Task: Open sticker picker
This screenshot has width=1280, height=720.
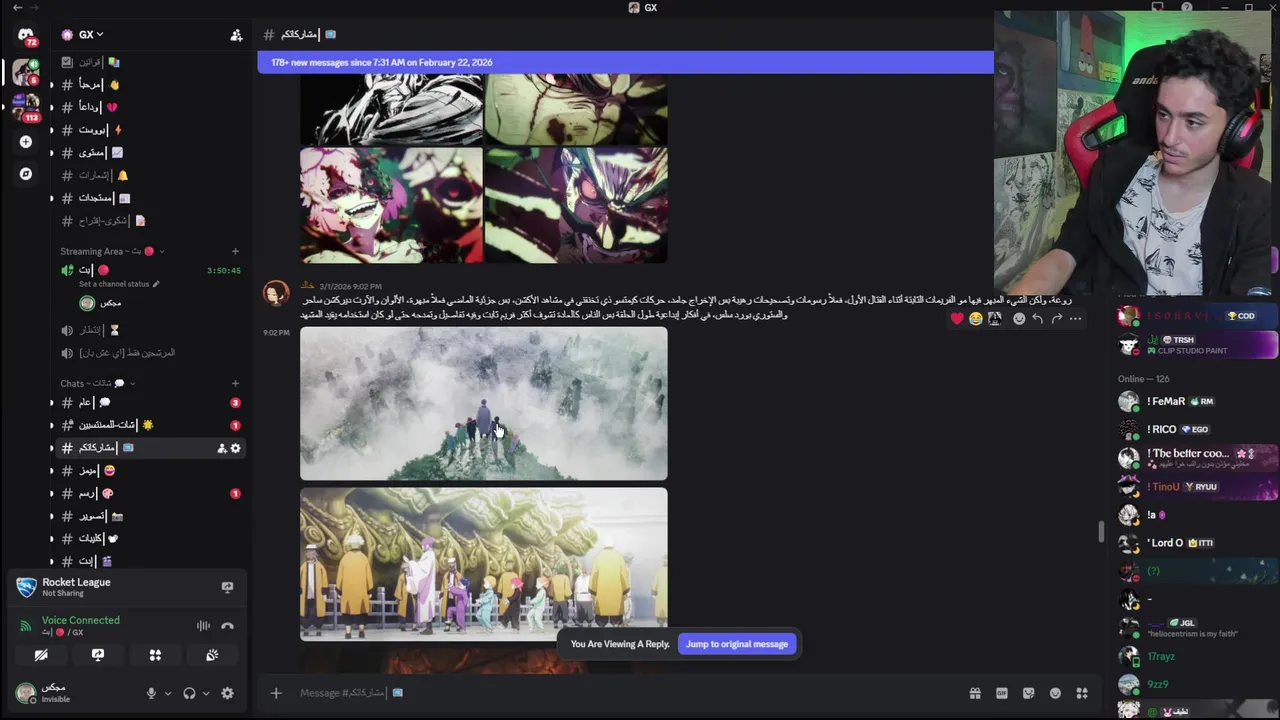Action: [1028, 693]
